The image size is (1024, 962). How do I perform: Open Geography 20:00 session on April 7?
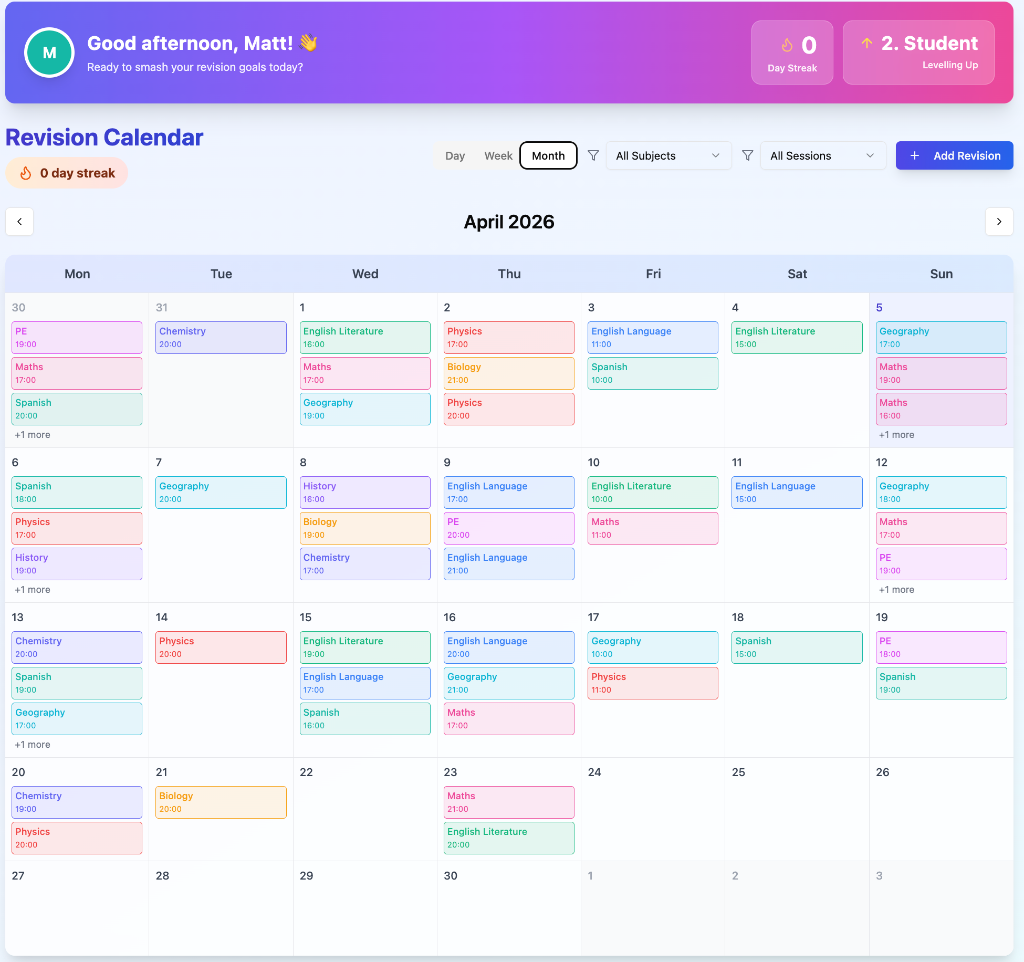click(x=221, y=492)
